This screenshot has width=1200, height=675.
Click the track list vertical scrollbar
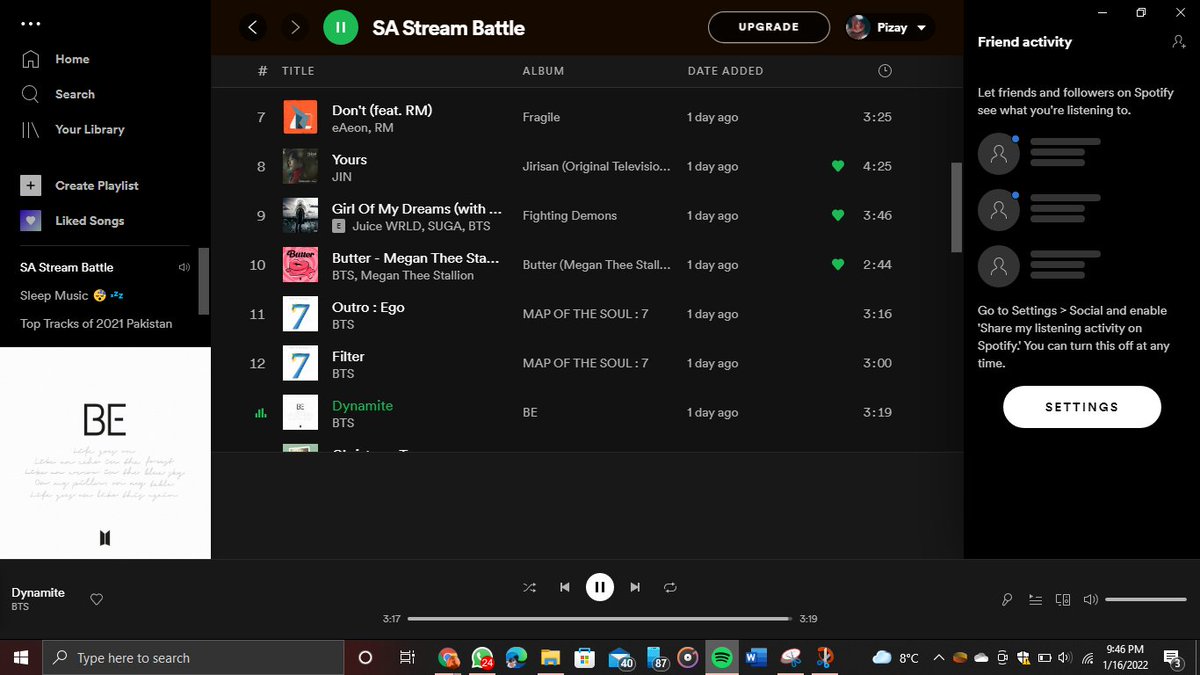tap(956, 207)
